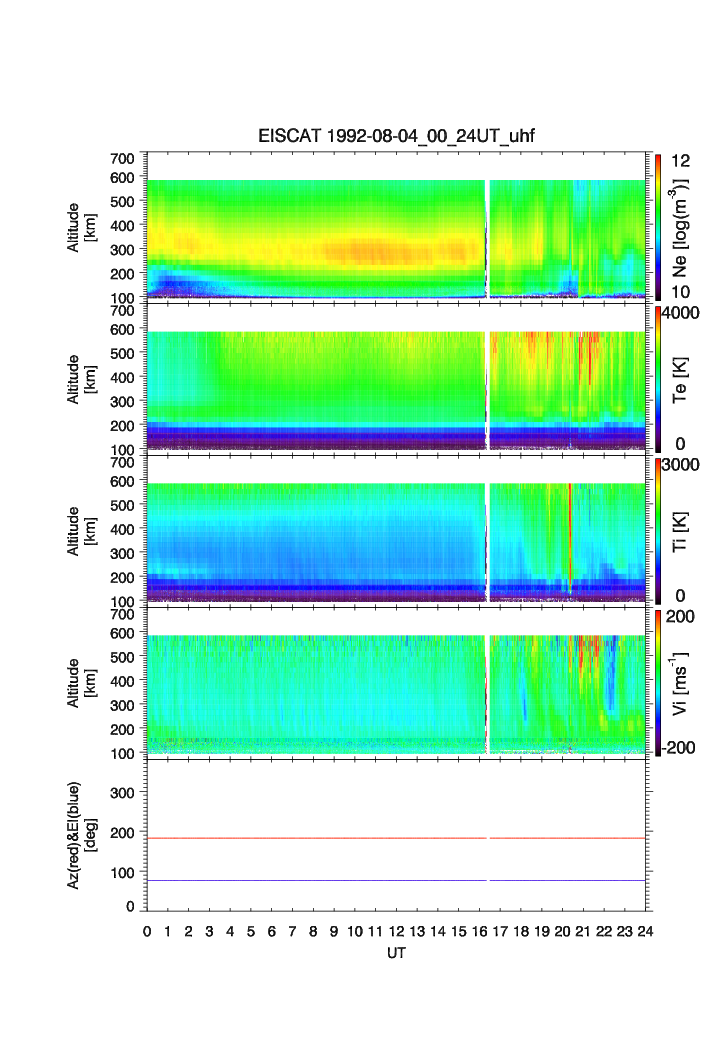
Task: Click the 20 tick on UT axis
Action: pyautogui.click(x=562, y=931)
